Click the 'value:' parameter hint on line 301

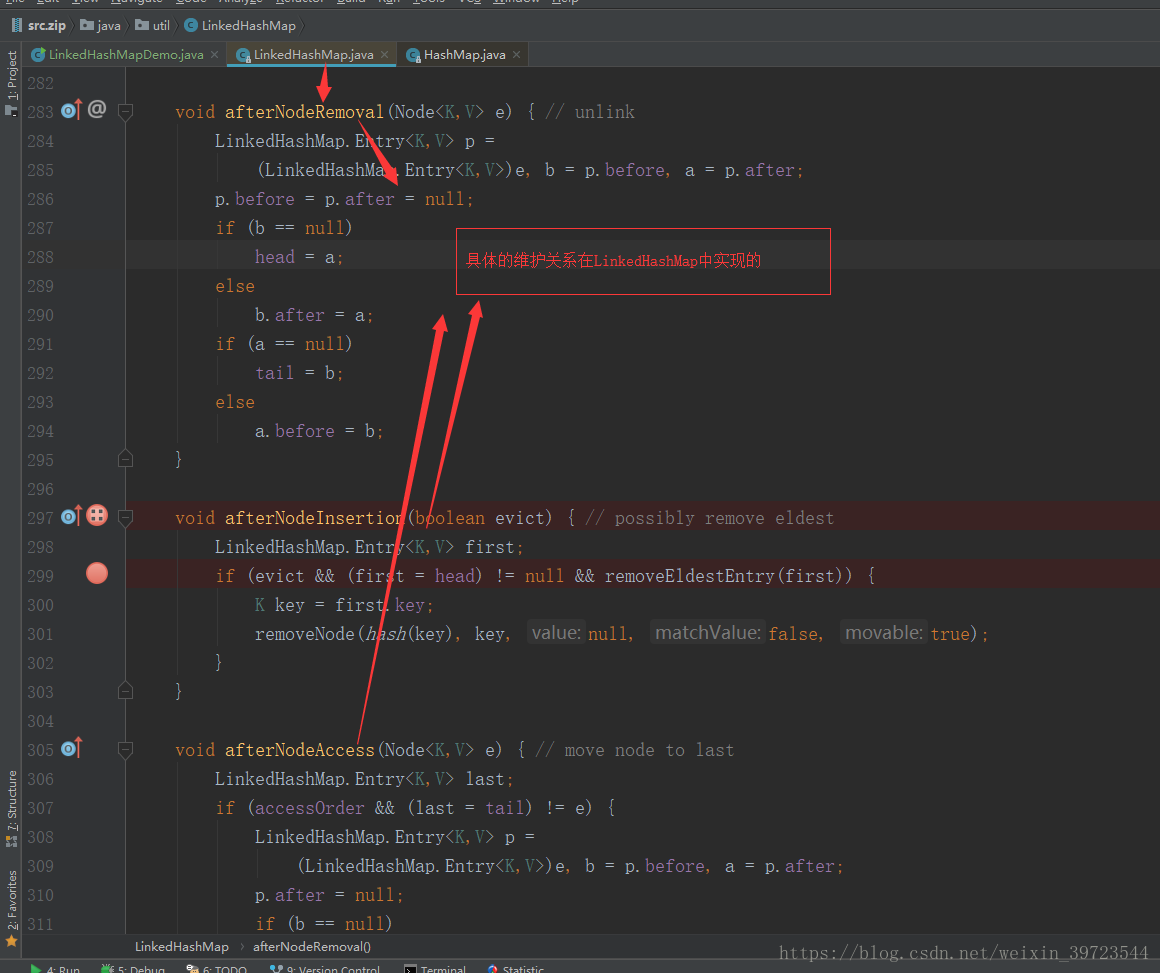coord(556,633)
